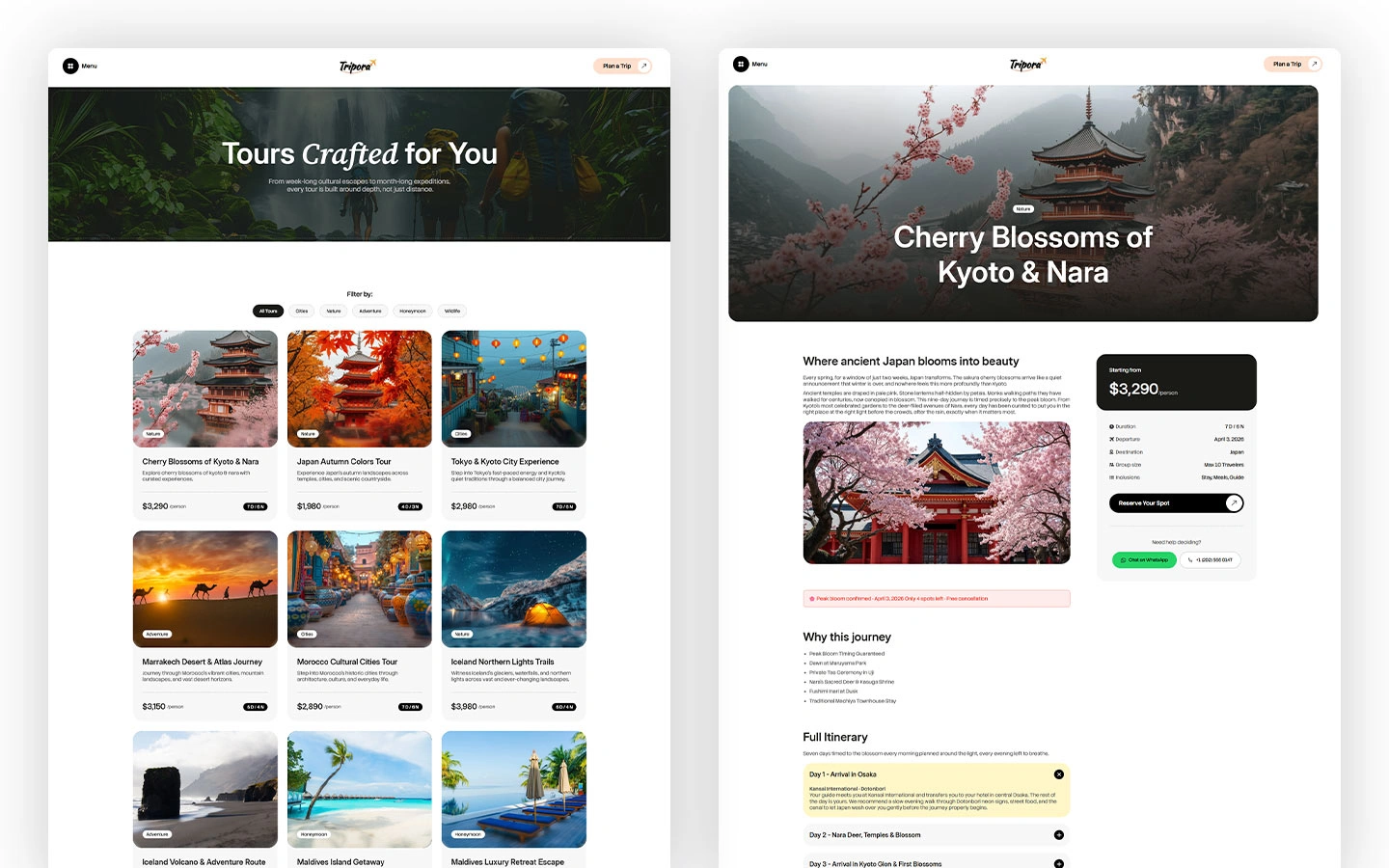Click the Why this journey heading
Viewport: 1389px width, 868px height.
847,637
